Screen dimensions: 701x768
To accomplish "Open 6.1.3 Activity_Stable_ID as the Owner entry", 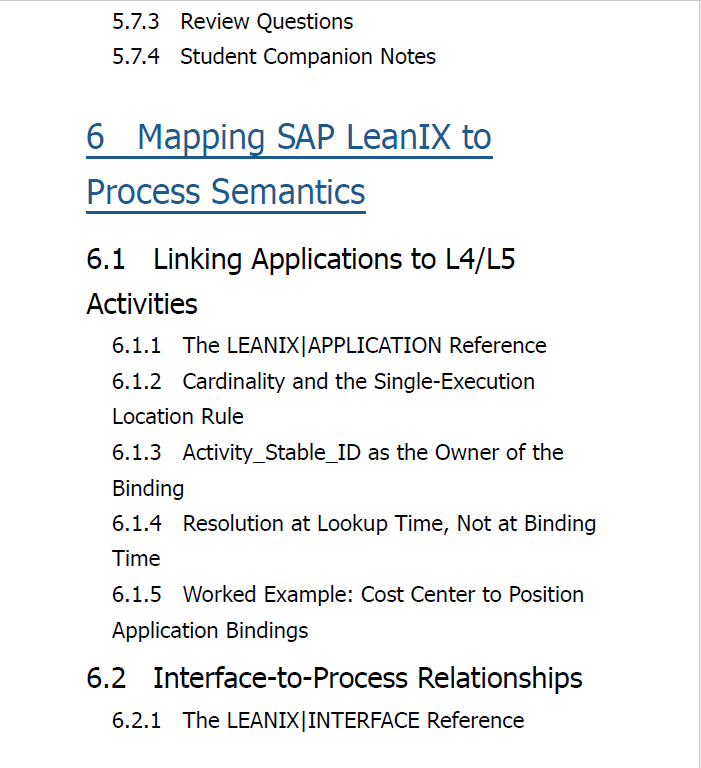I will (x=338, y=453).
